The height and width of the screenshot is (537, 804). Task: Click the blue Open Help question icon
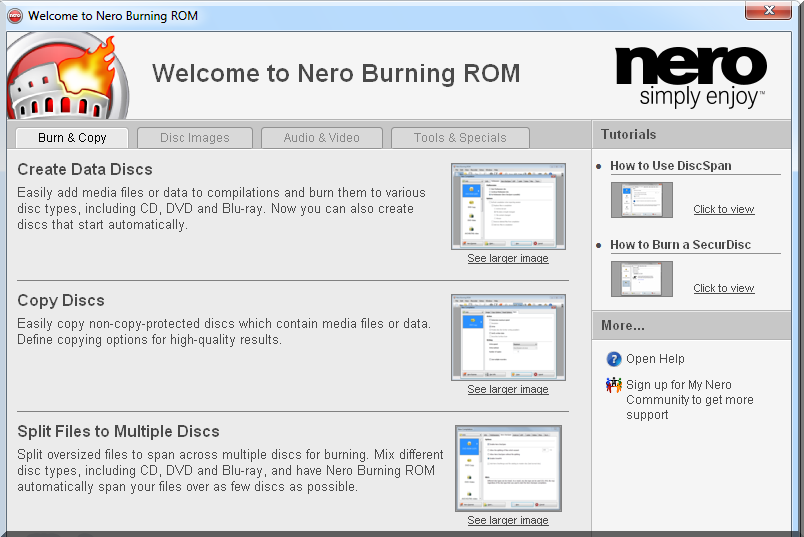(614, 359)
